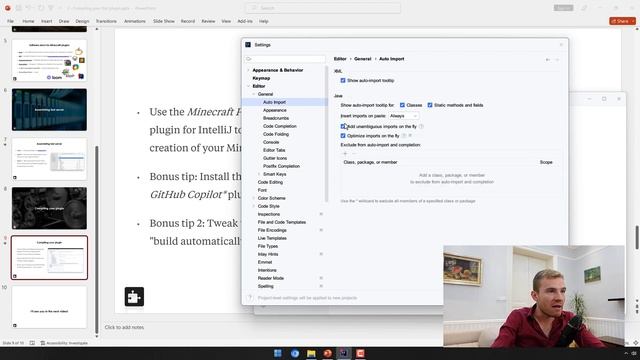
Task: Toggle Add unambiguous imports on the fly
Action: pos(343,127)
